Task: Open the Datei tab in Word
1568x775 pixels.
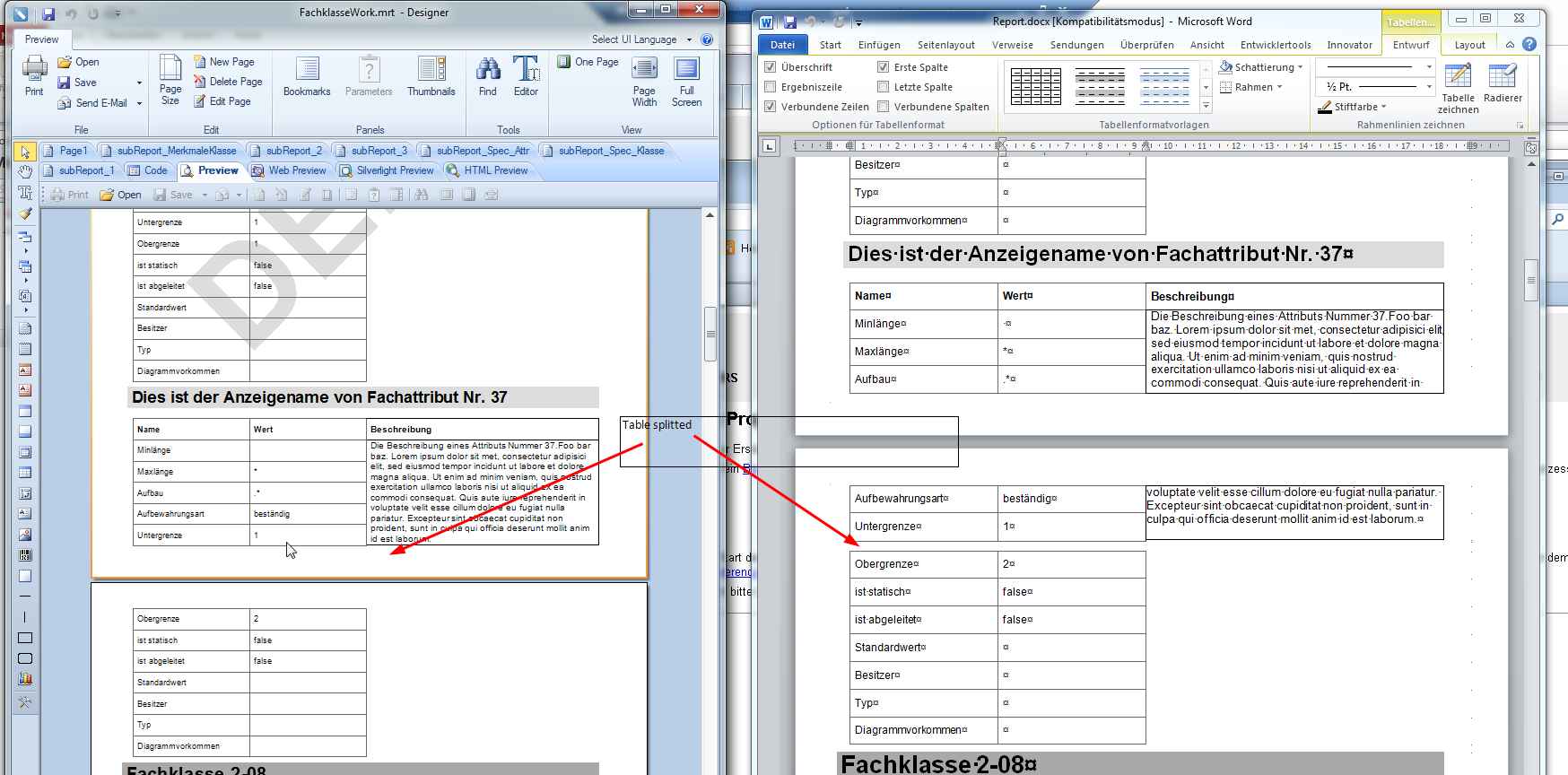Action: 782,45
